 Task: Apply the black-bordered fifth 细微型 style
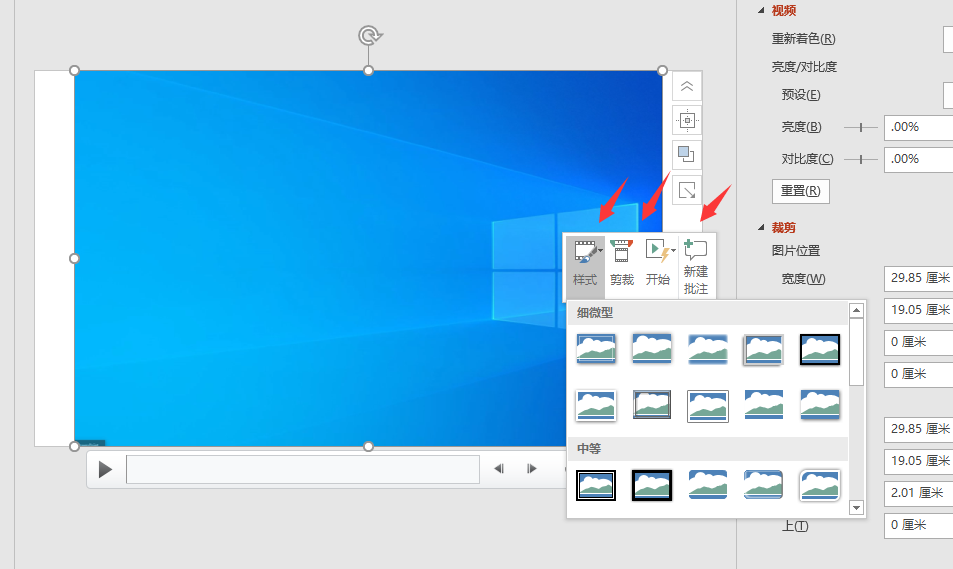point(820,349)
